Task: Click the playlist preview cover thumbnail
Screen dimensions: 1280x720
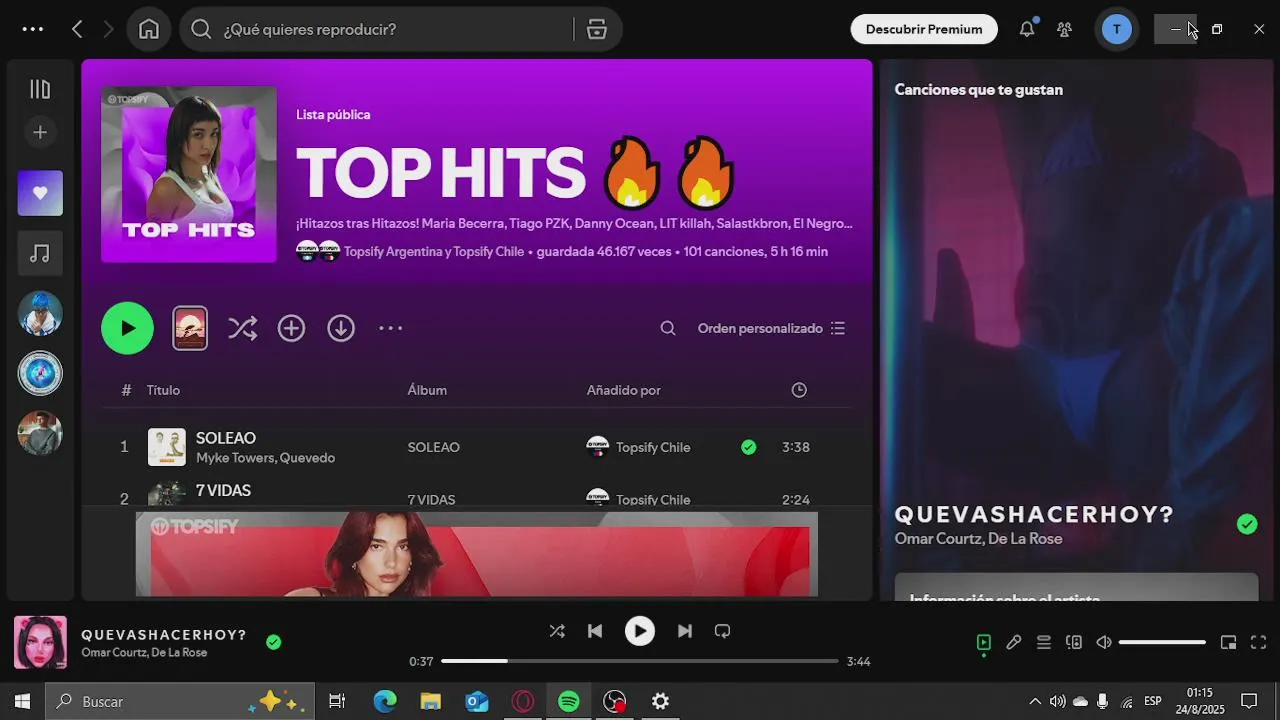Action: pos(190,328)
